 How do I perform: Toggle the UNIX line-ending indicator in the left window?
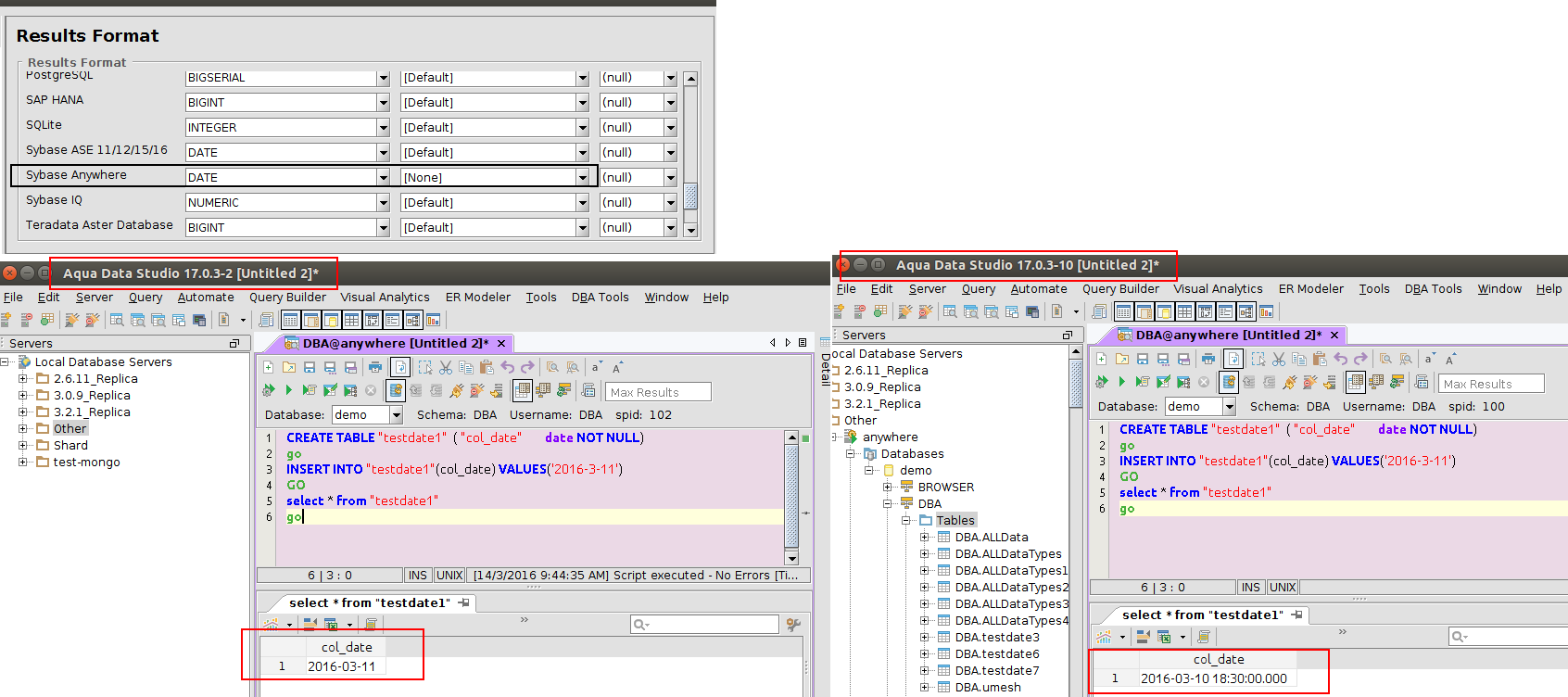click(449, 576)
